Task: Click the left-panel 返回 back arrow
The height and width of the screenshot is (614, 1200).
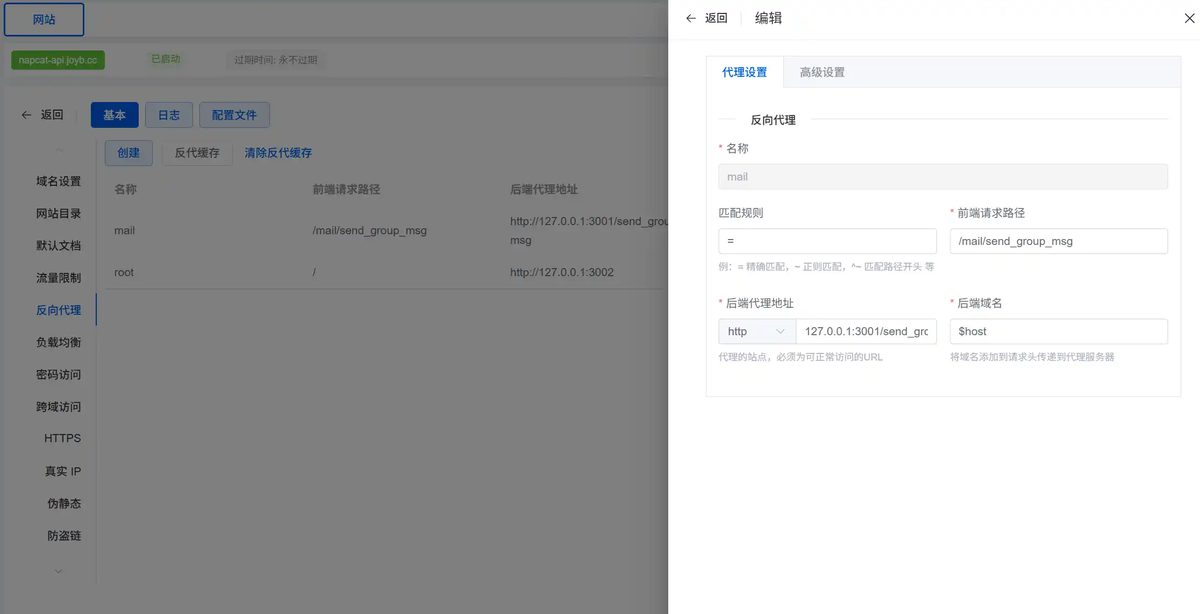Action: coord(26,115)
